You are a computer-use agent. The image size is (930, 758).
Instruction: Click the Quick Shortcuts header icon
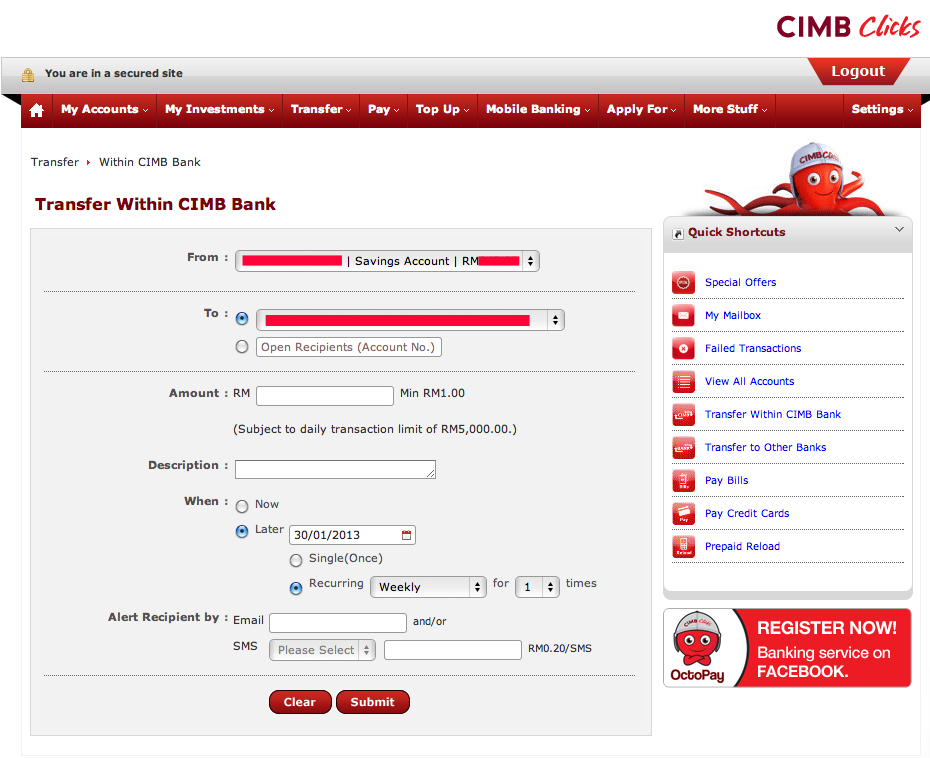click(678, 234)
